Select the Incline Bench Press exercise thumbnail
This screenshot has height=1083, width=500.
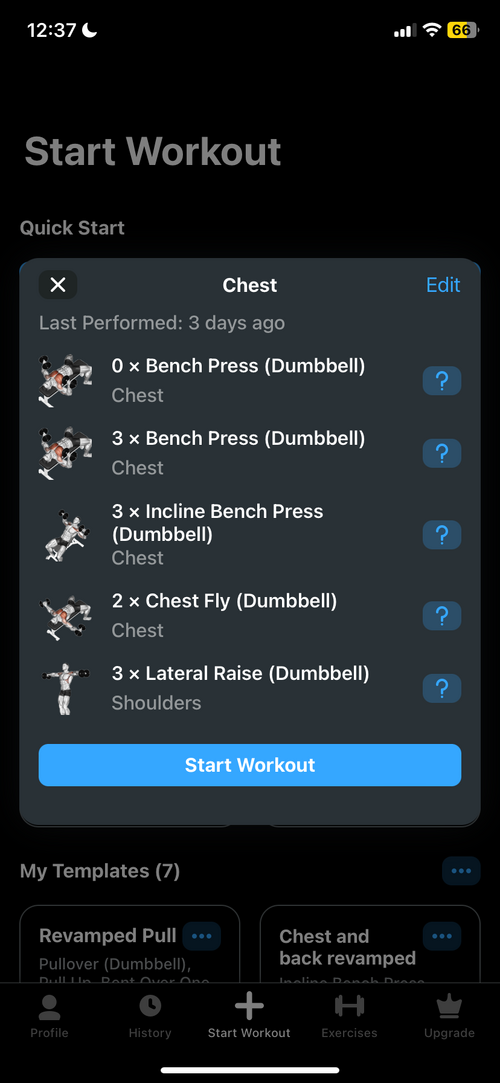(64, 535)
